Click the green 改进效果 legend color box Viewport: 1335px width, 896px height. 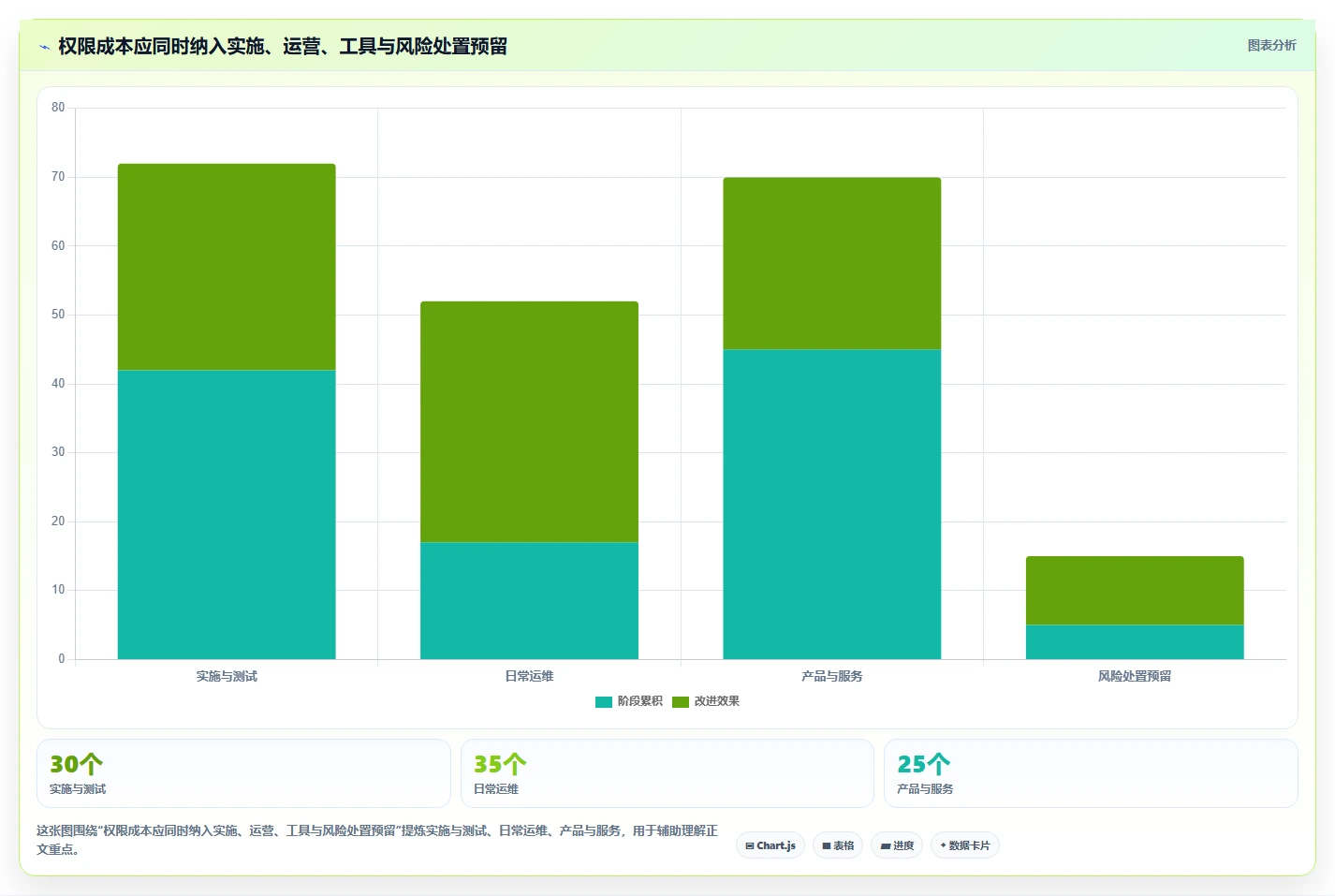[681, 702]
